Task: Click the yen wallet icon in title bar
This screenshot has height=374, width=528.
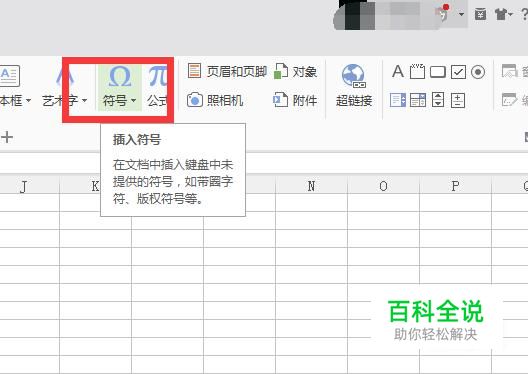Action: [480, 14]
